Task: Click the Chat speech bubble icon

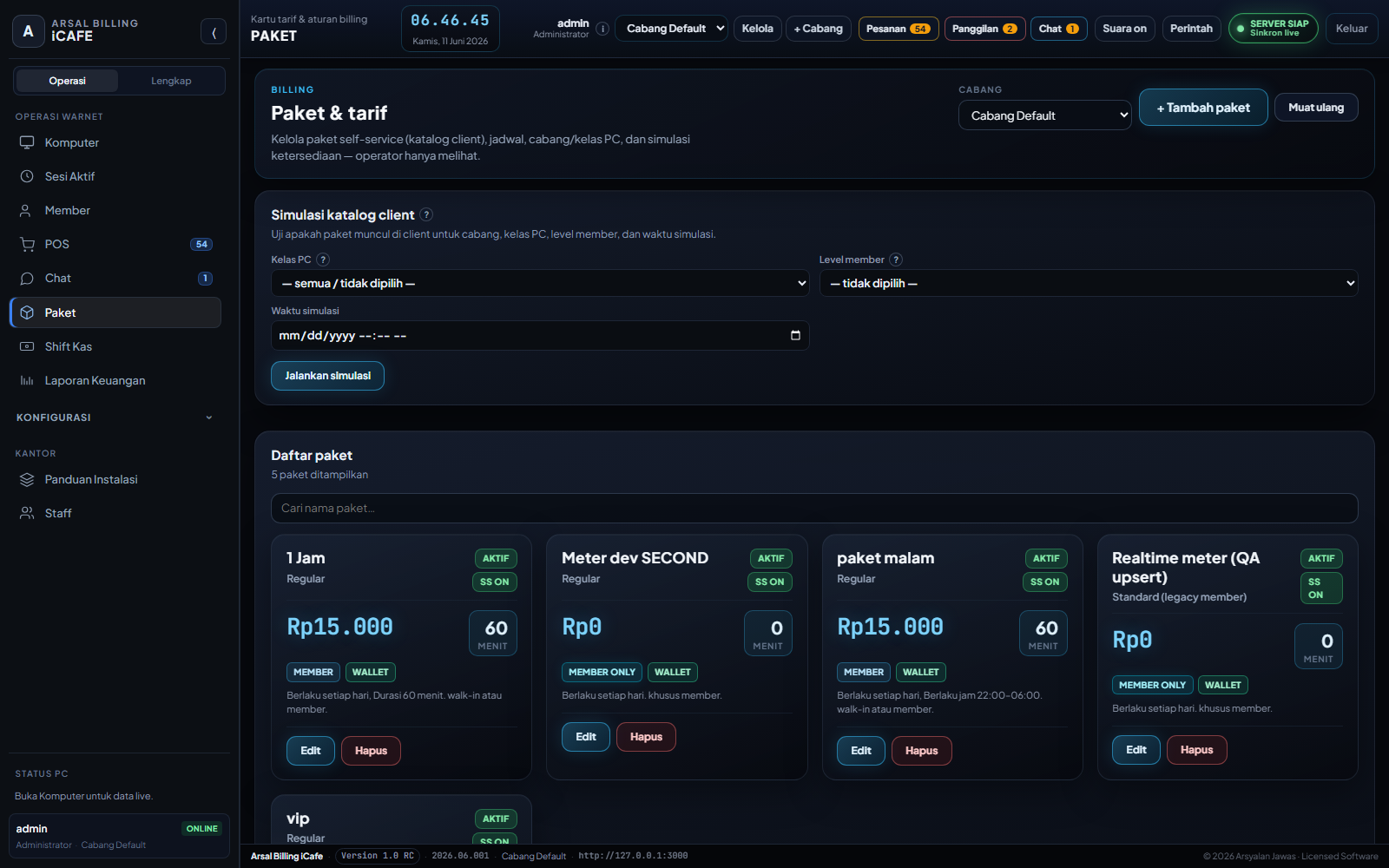Action: tap(27, 278)
